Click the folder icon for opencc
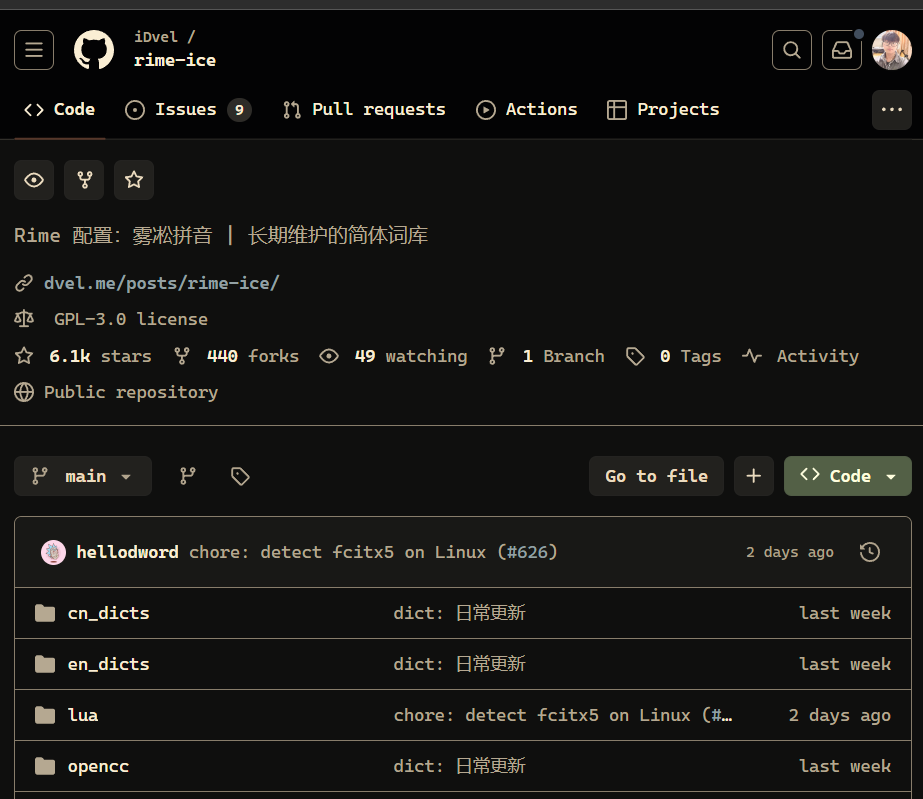 45,767
